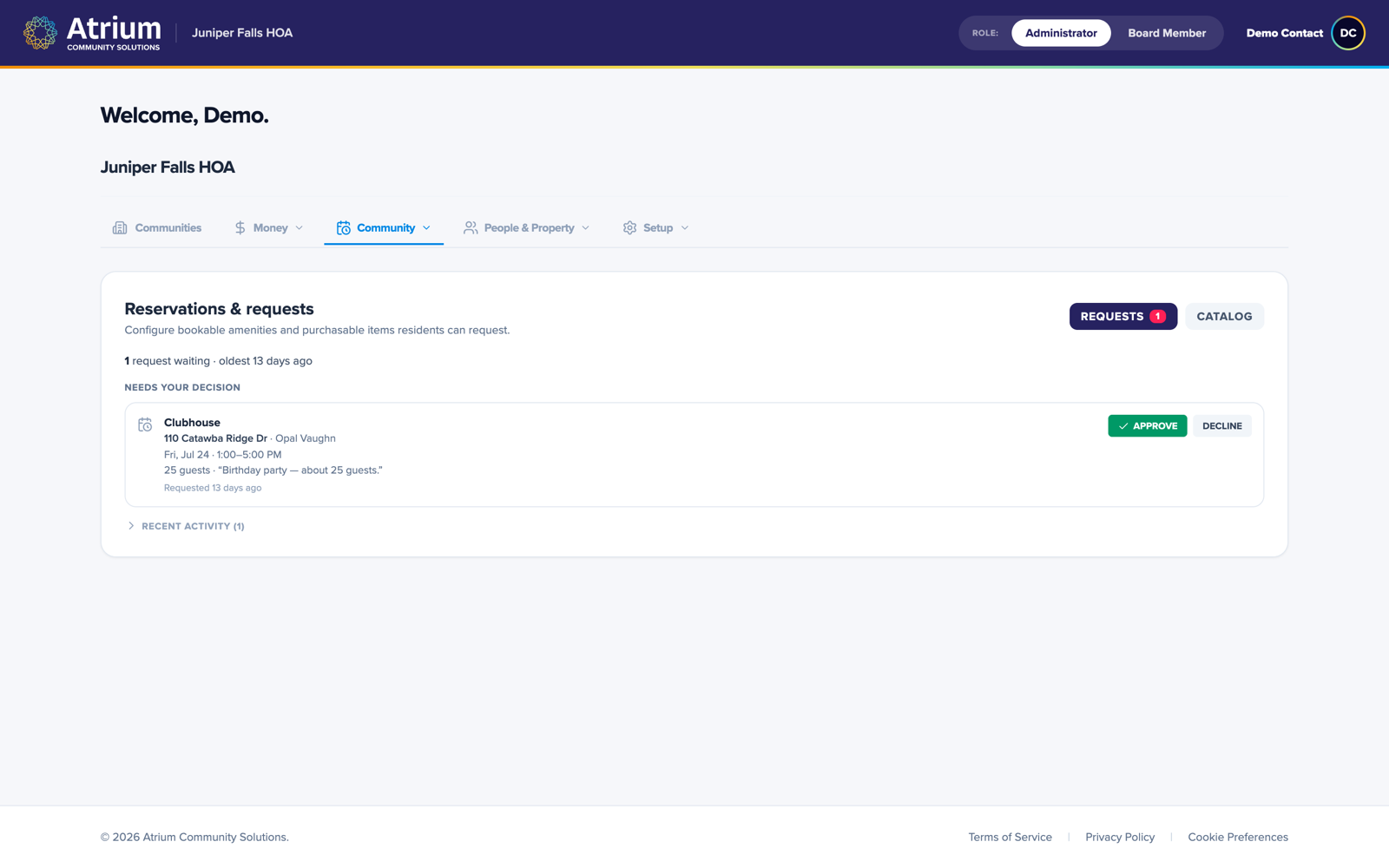
Task: Click the Communities building icon
Action: [x=120, y=227]
